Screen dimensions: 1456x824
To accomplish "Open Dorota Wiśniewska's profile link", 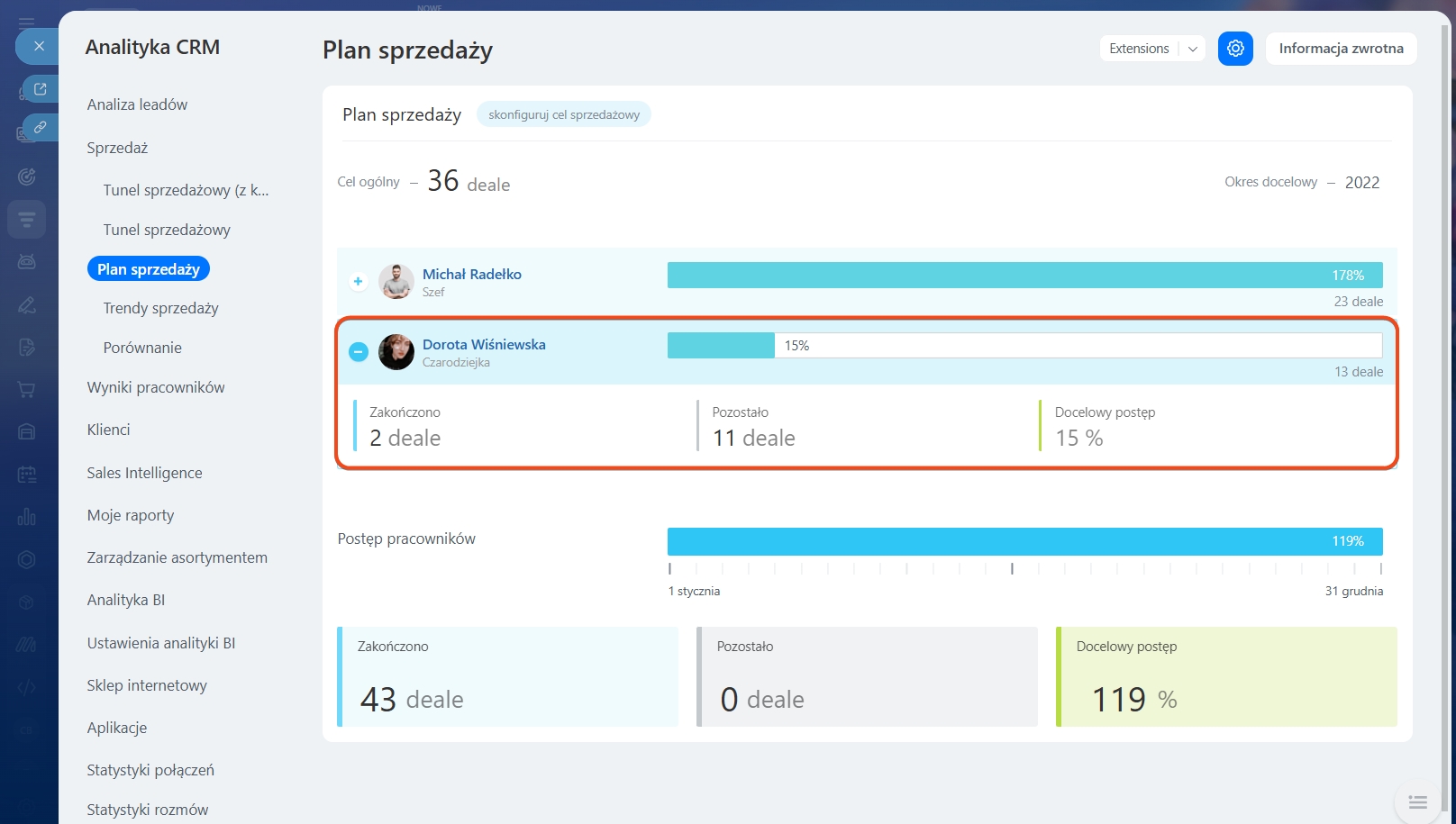I will point(484,344).
